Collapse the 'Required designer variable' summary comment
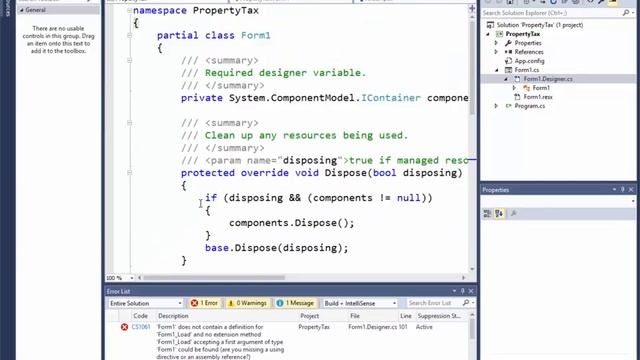Viewport: 640px width, 360px height. tap(129, 60)
